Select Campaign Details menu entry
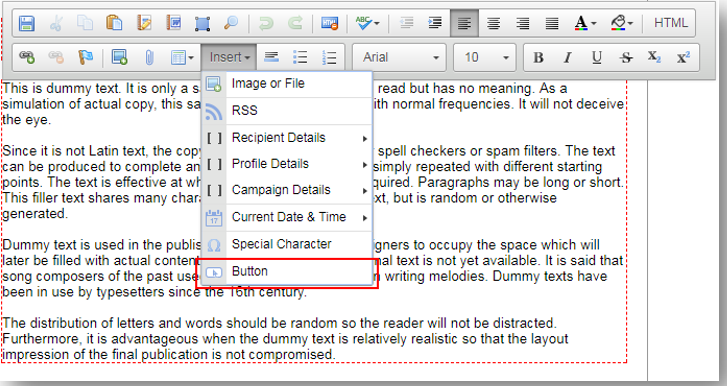Image resolution: width=727 pixels, height=386 pixels. coord(287,190)
